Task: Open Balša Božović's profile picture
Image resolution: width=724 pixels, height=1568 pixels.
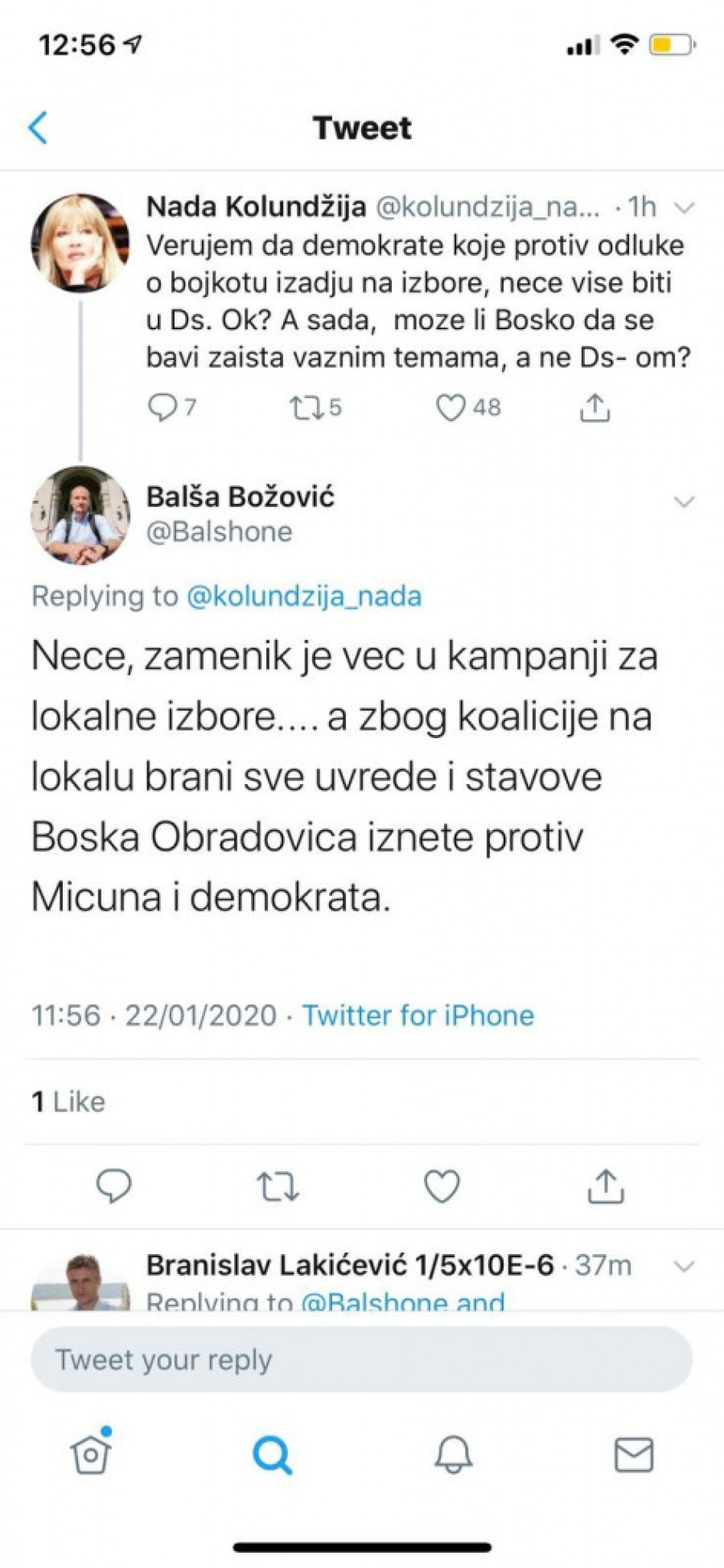Action: pyautogui.click(x=80, y=514)
